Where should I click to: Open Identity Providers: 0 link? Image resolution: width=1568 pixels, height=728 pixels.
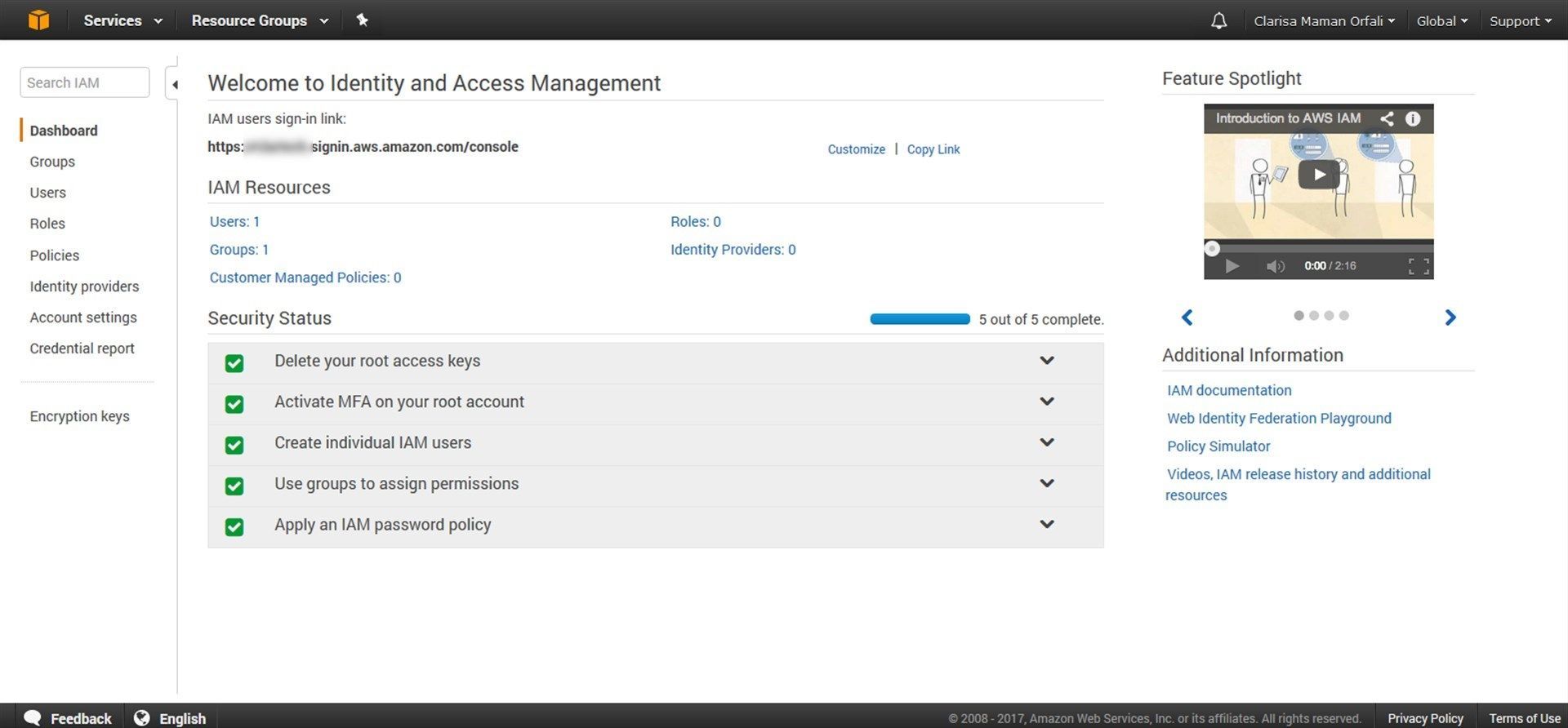[x=733, y=250]
